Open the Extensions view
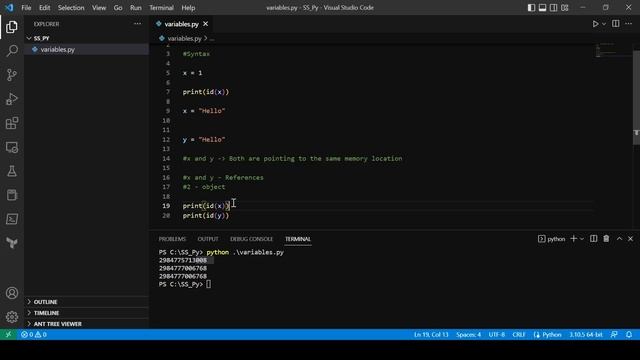640x360 pixels. click(x=12, y=123)
